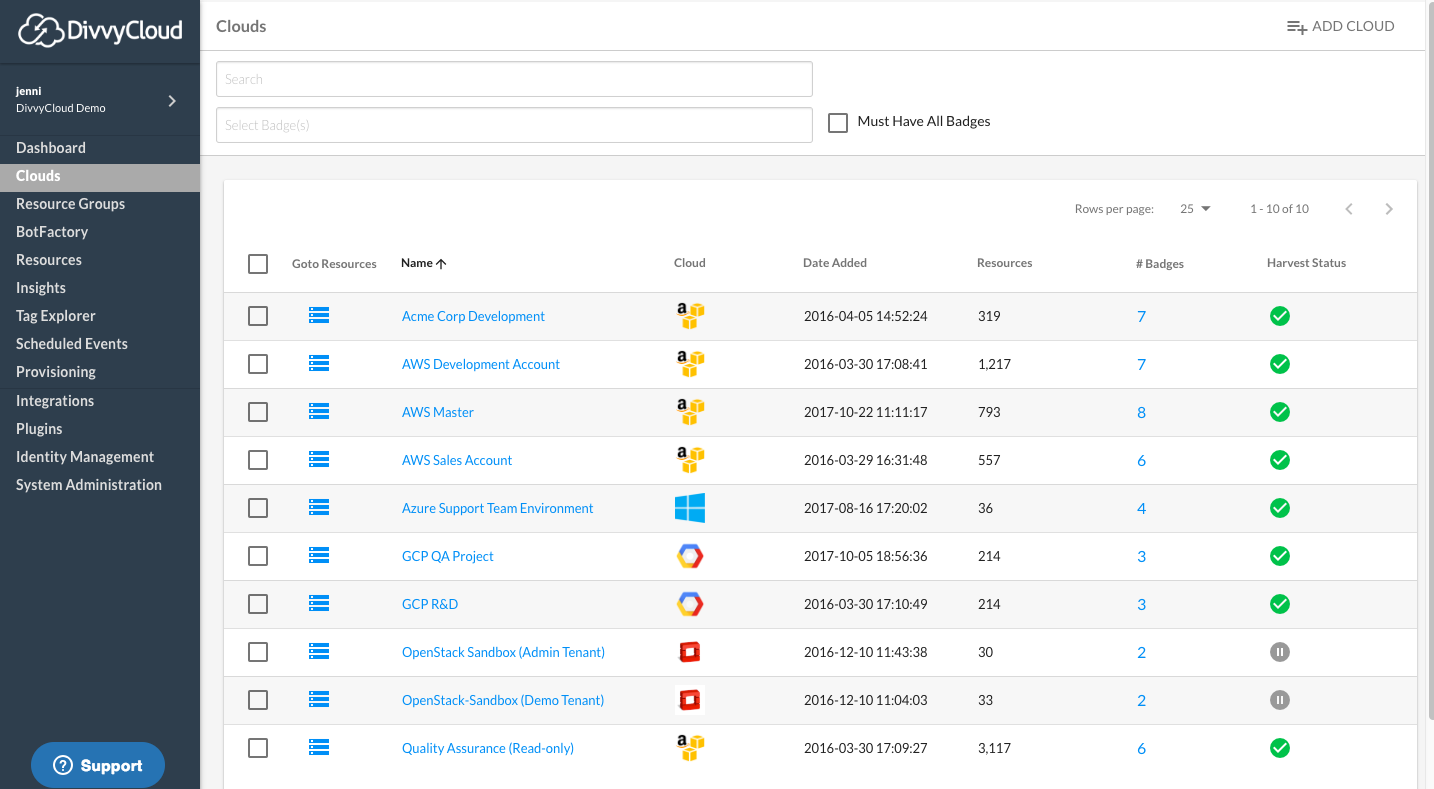Image resolution: width=1434 pixels, height=789 pixels.
Task: Go to next page arrow
Action: coord(1389,209)
